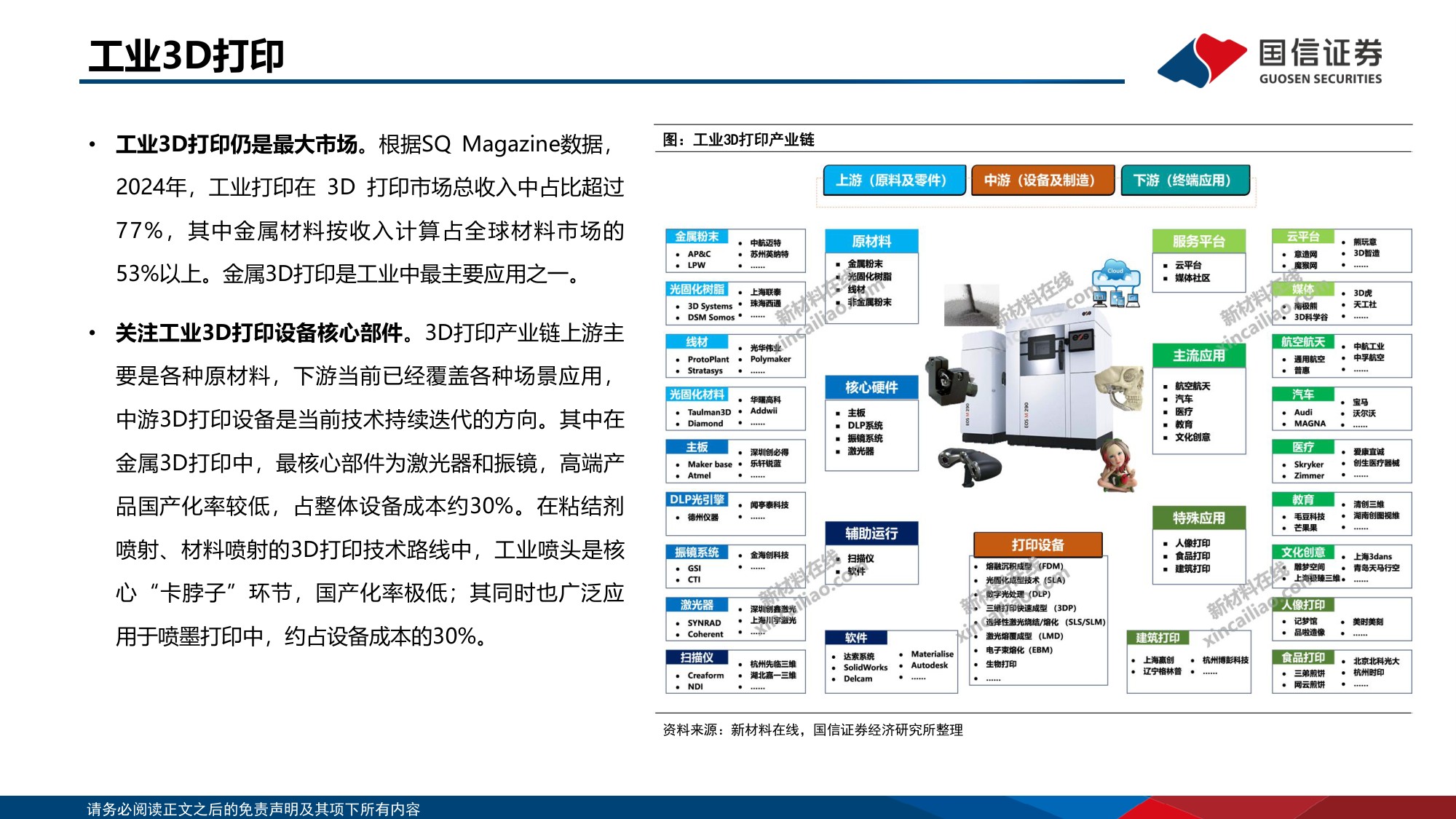The height and width of the screenshot is (819, 1456).
Task: Select the orange 打印设备 header
Action: click(x=1037, y=545)
